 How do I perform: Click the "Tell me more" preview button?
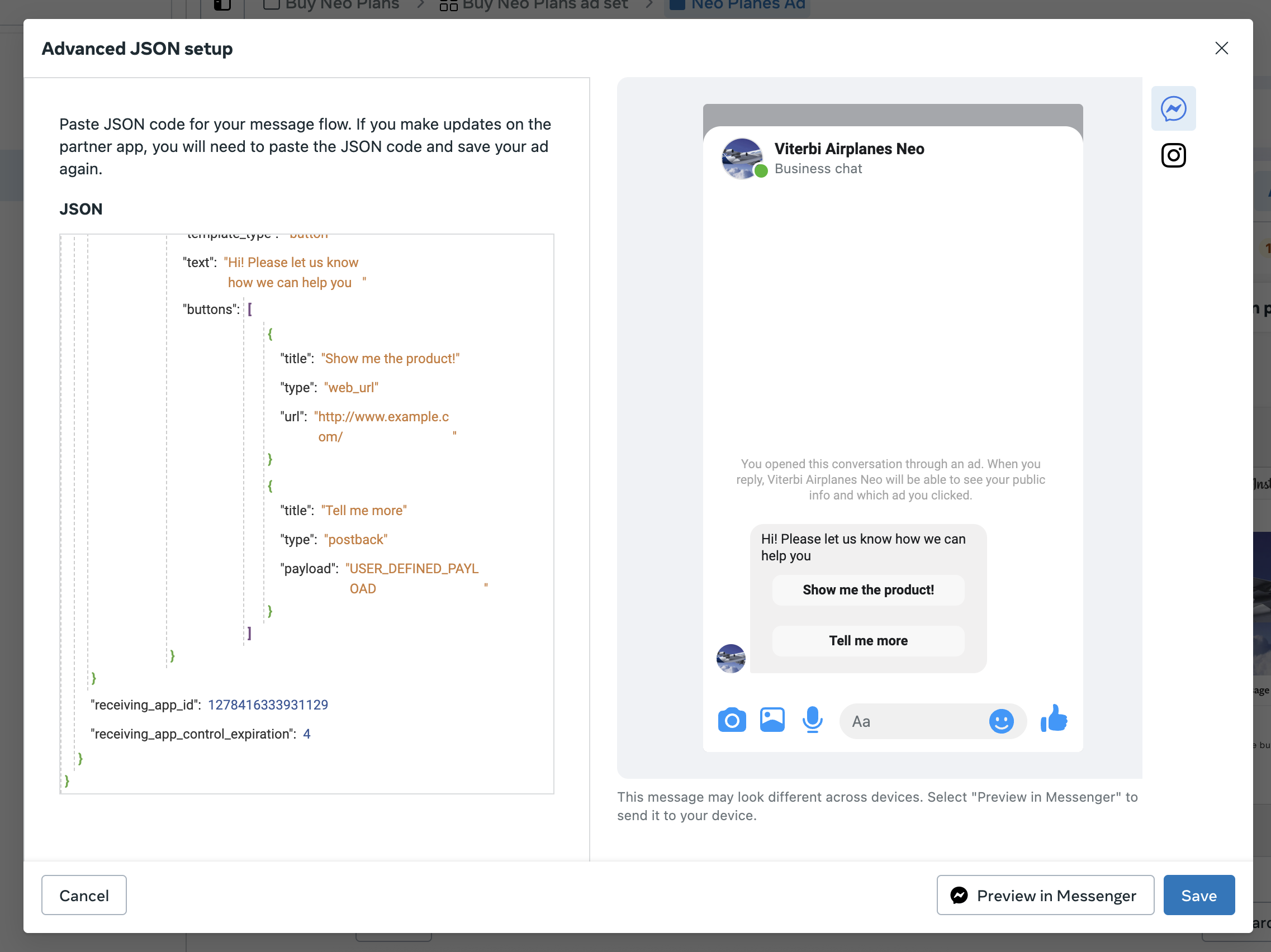pyautogui.click(x=867, y=641)
